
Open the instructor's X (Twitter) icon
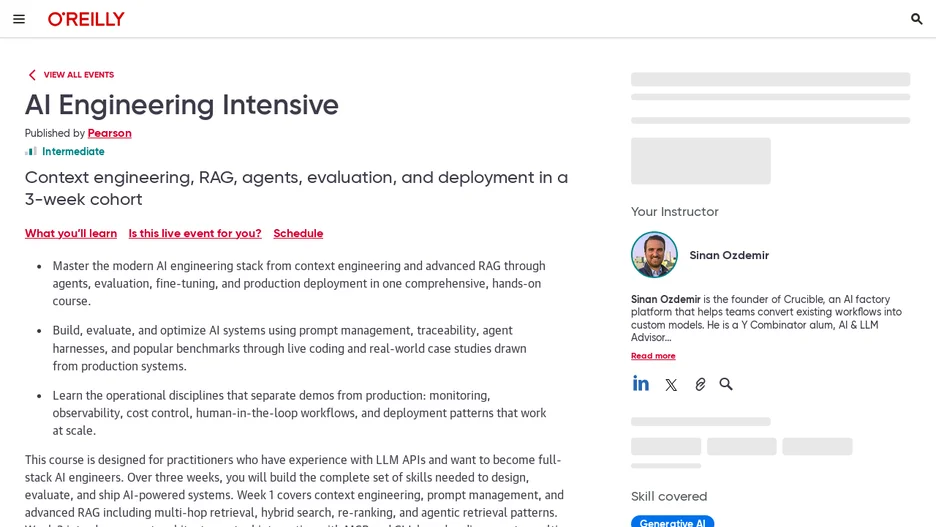pyautogui.click(x=671, y=385)
